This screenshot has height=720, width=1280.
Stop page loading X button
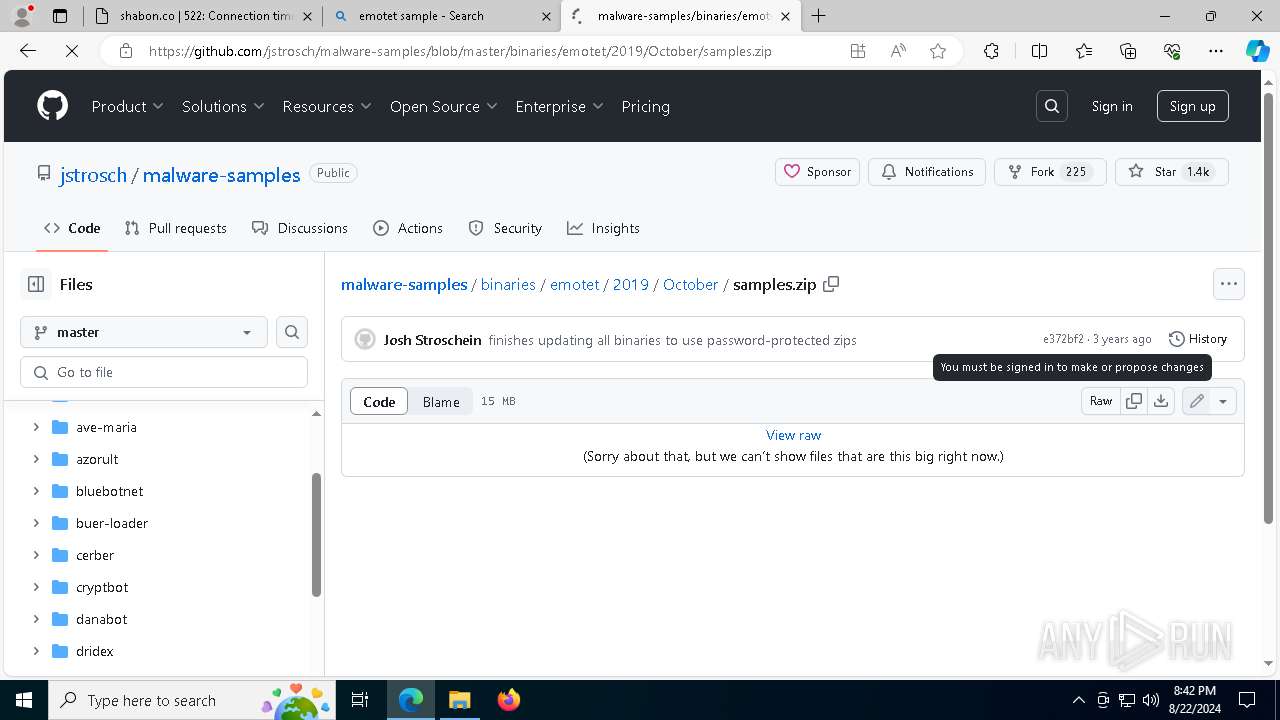[72, 51]
